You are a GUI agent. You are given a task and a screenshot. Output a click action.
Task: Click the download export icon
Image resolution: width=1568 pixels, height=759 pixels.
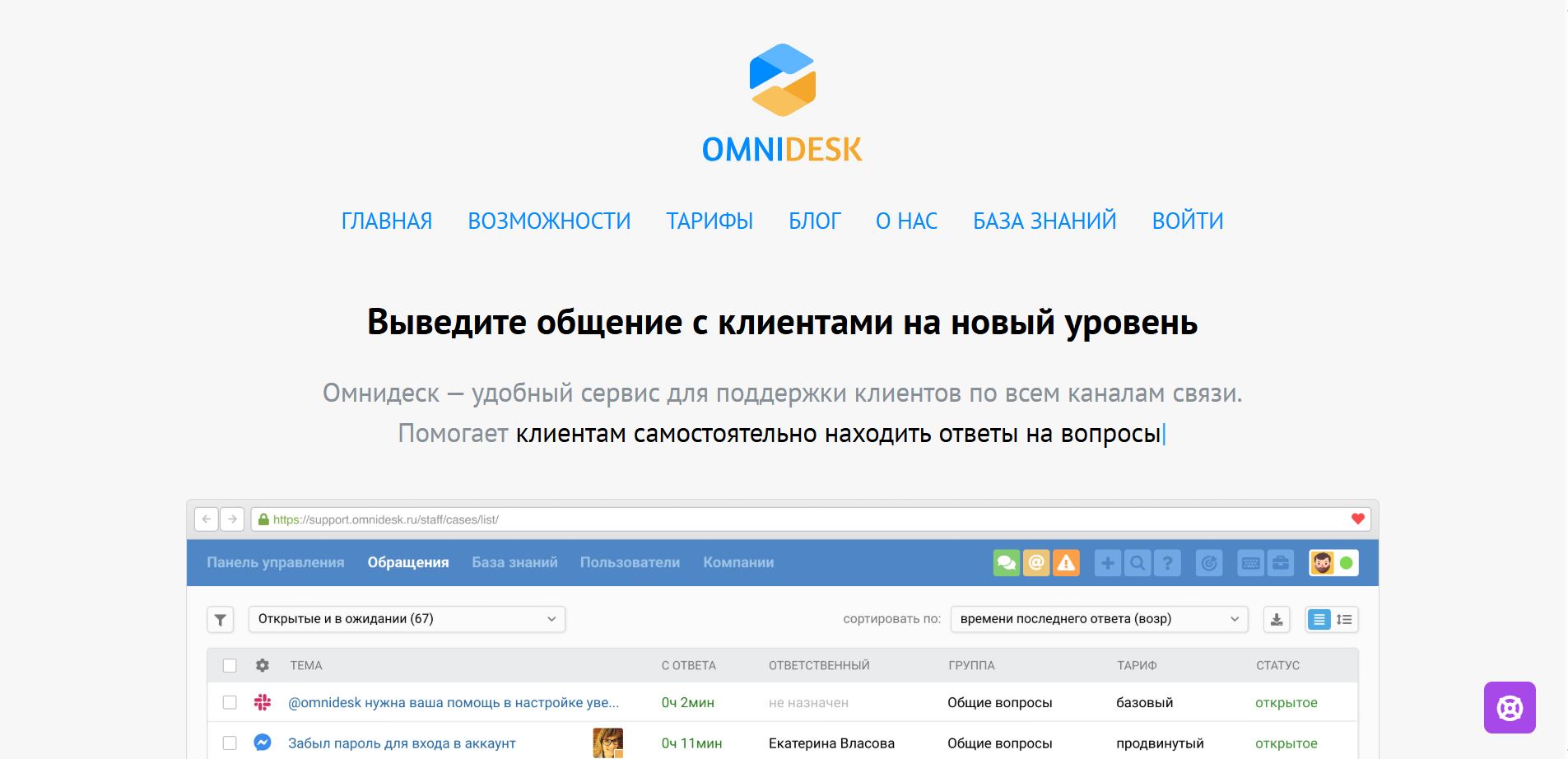(x=1277, y=620)
